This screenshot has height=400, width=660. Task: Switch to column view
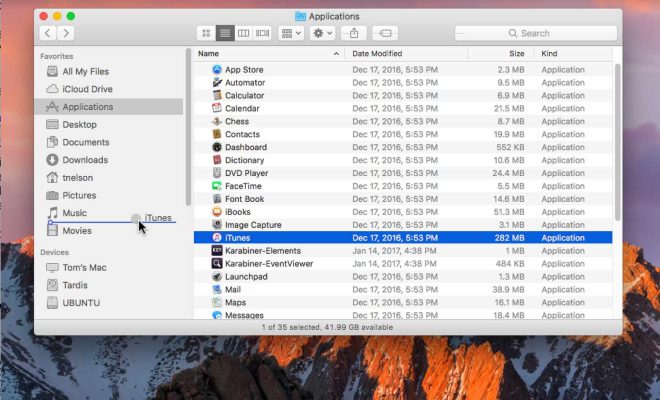click(x=244, y=33)
